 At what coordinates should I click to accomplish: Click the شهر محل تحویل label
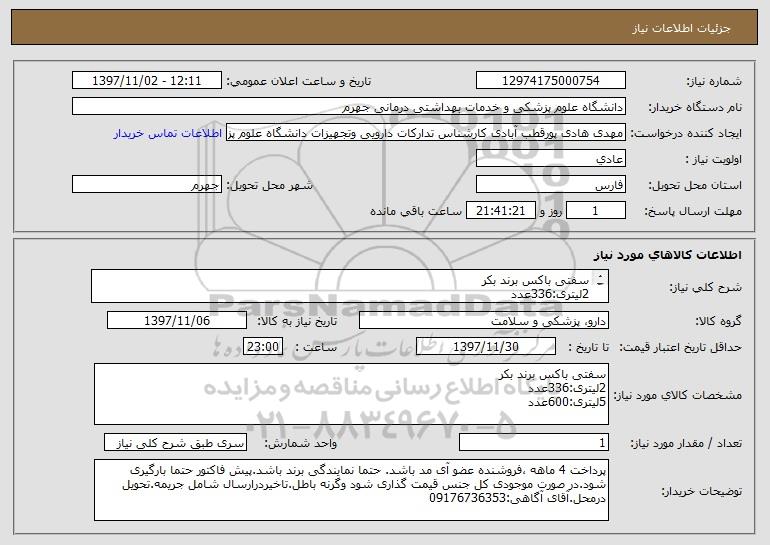(x=269, y=185)
